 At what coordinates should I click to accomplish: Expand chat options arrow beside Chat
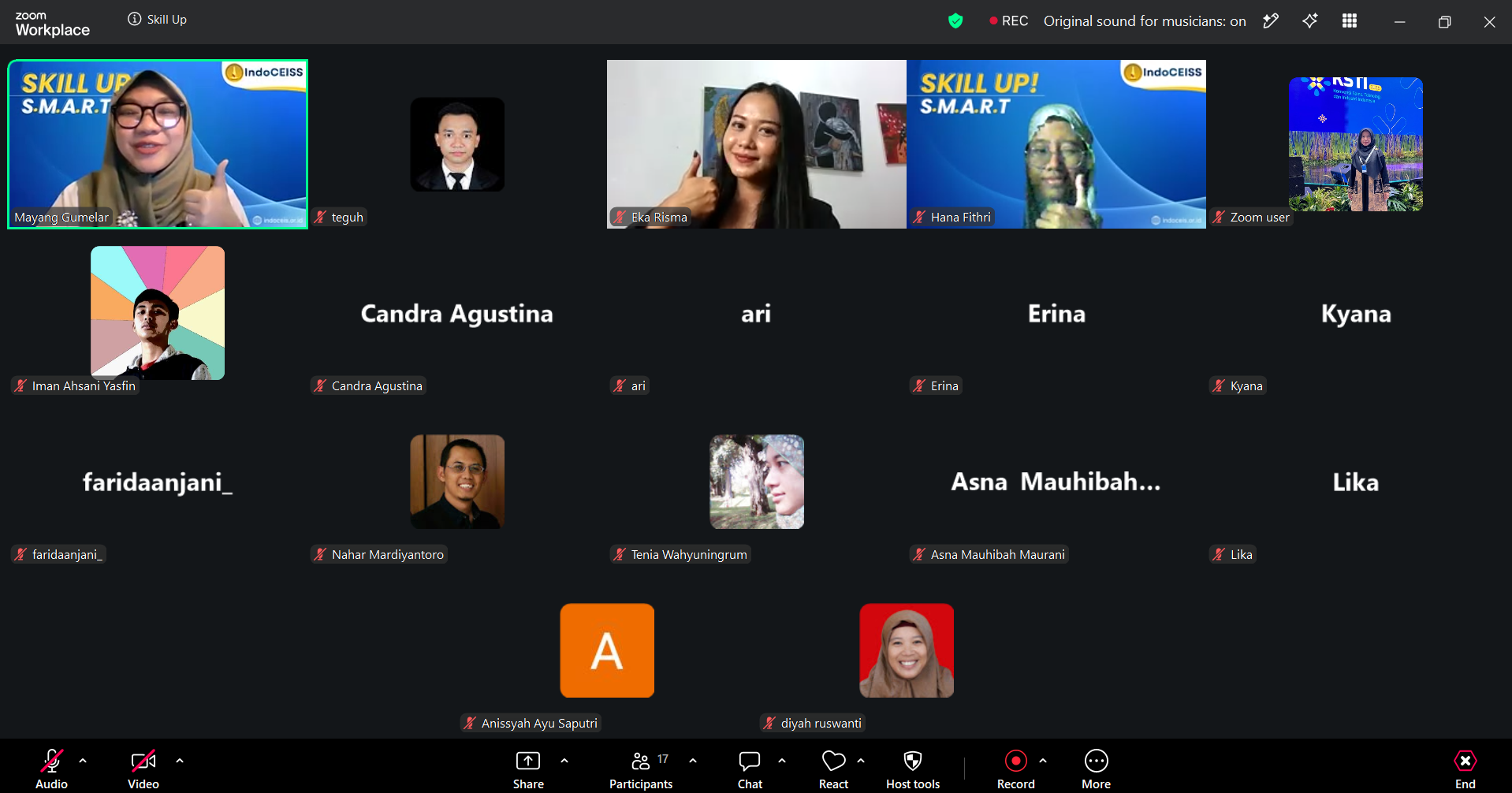[x=782, y=761]
